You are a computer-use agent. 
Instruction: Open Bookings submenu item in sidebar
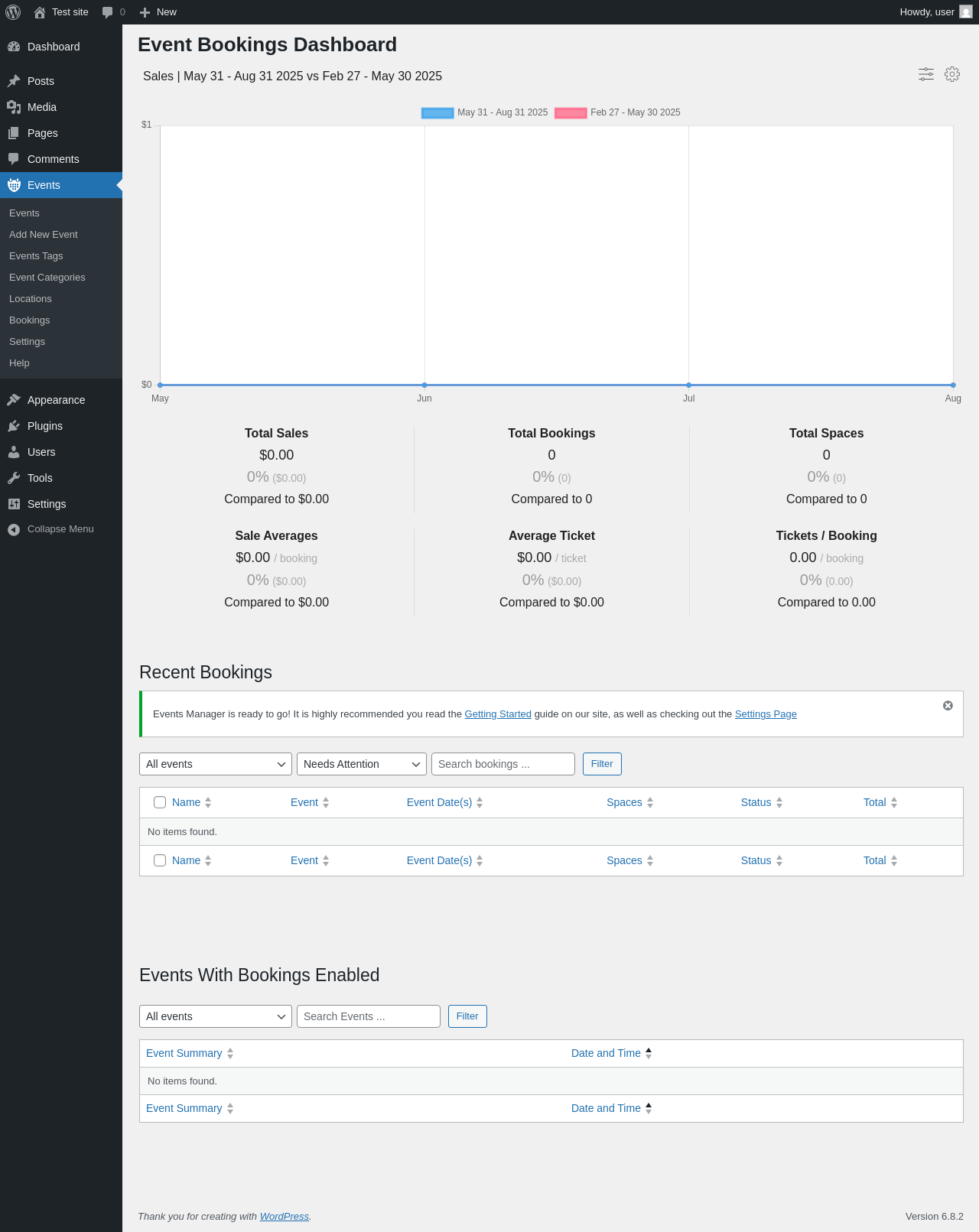click(30, 320)
